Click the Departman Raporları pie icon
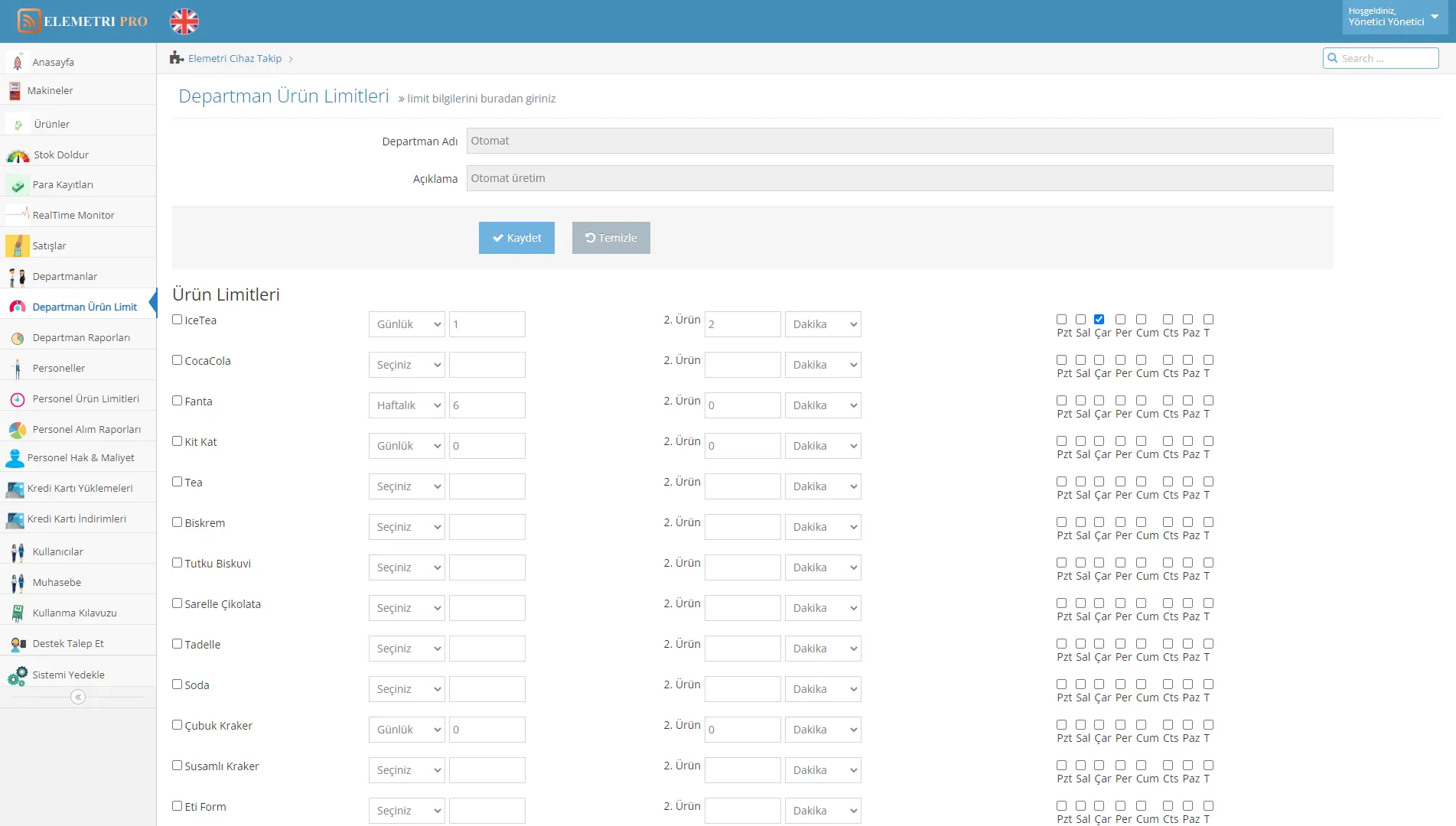This screenshot has height=826, width=1456. [x=18, y=338]
